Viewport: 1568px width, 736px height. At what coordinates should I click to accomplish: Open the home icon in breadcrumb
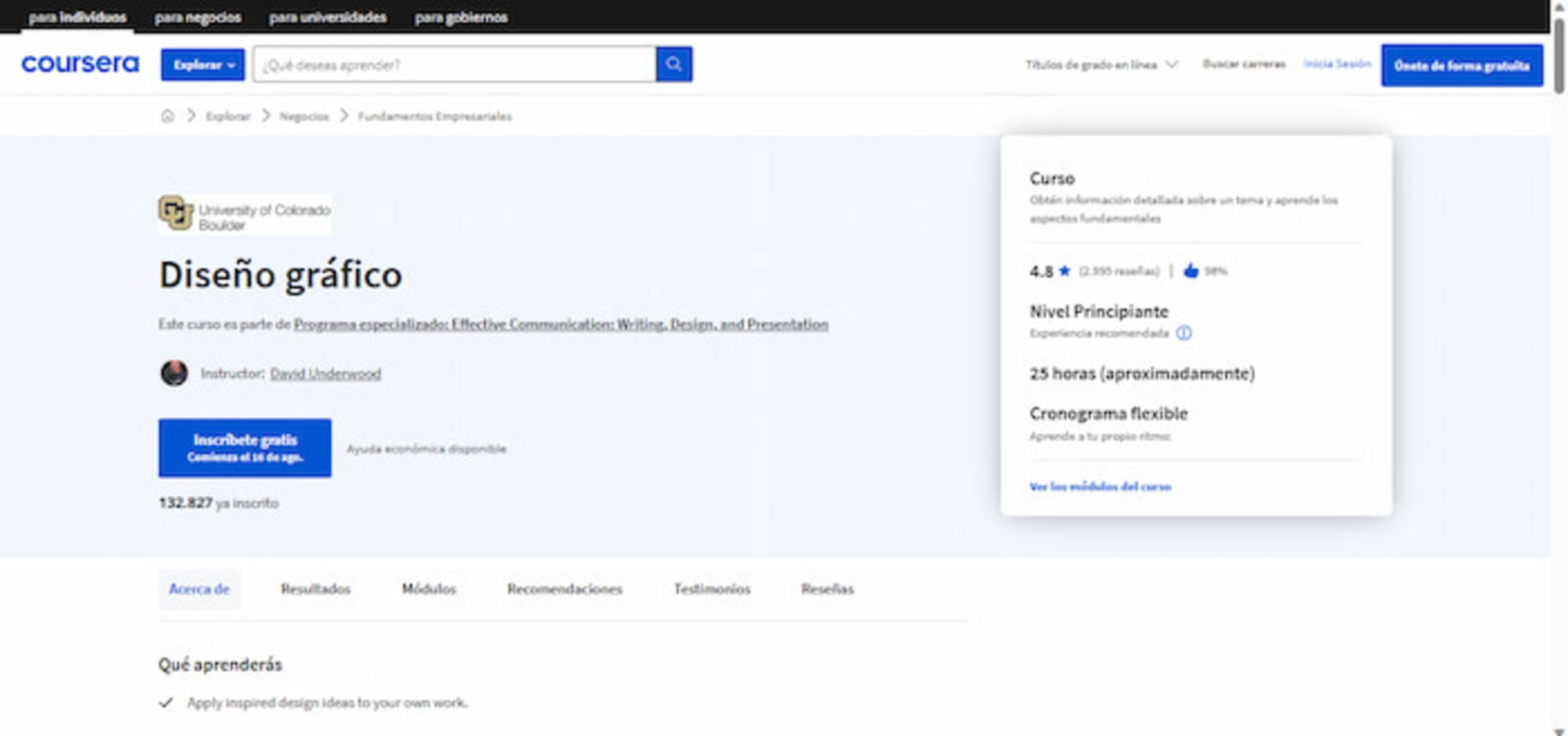click(x=168, y=116)
